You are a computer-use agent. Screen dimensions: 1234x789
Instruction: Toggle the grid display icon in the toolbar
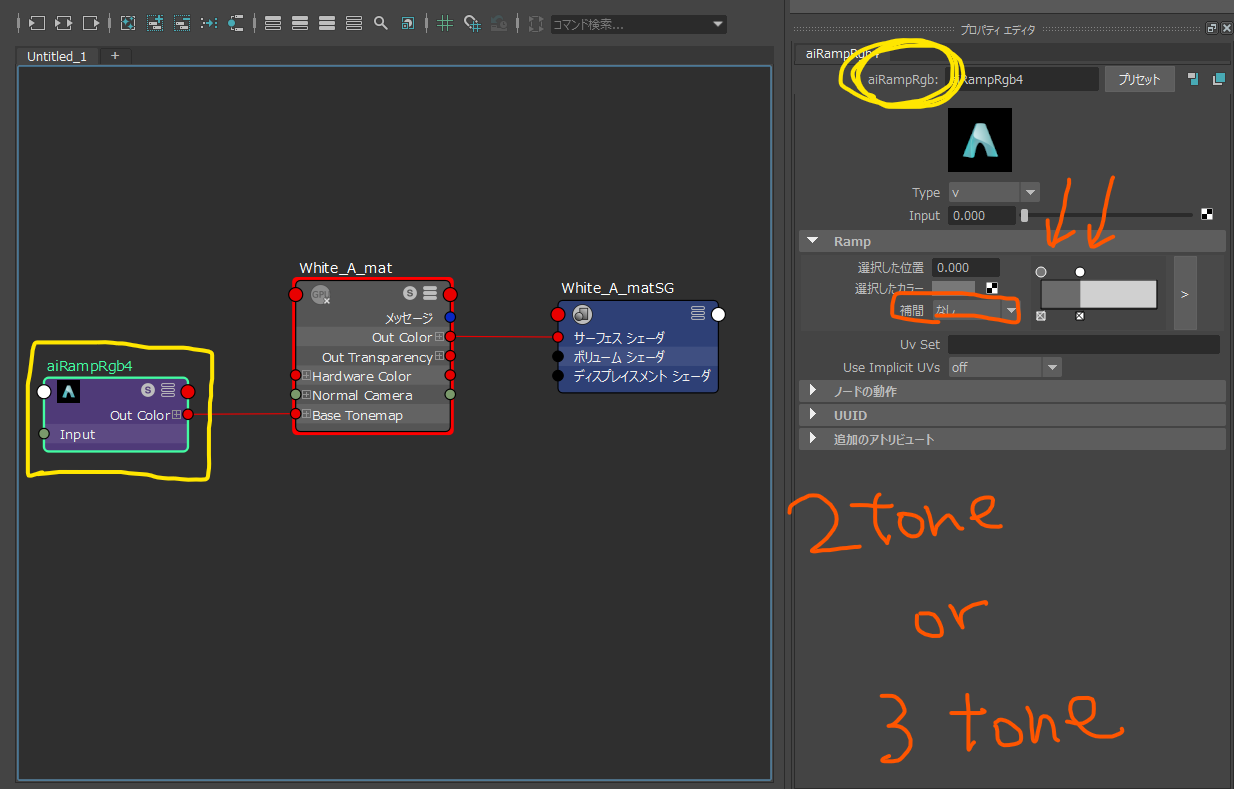click(x=445, y=23)
